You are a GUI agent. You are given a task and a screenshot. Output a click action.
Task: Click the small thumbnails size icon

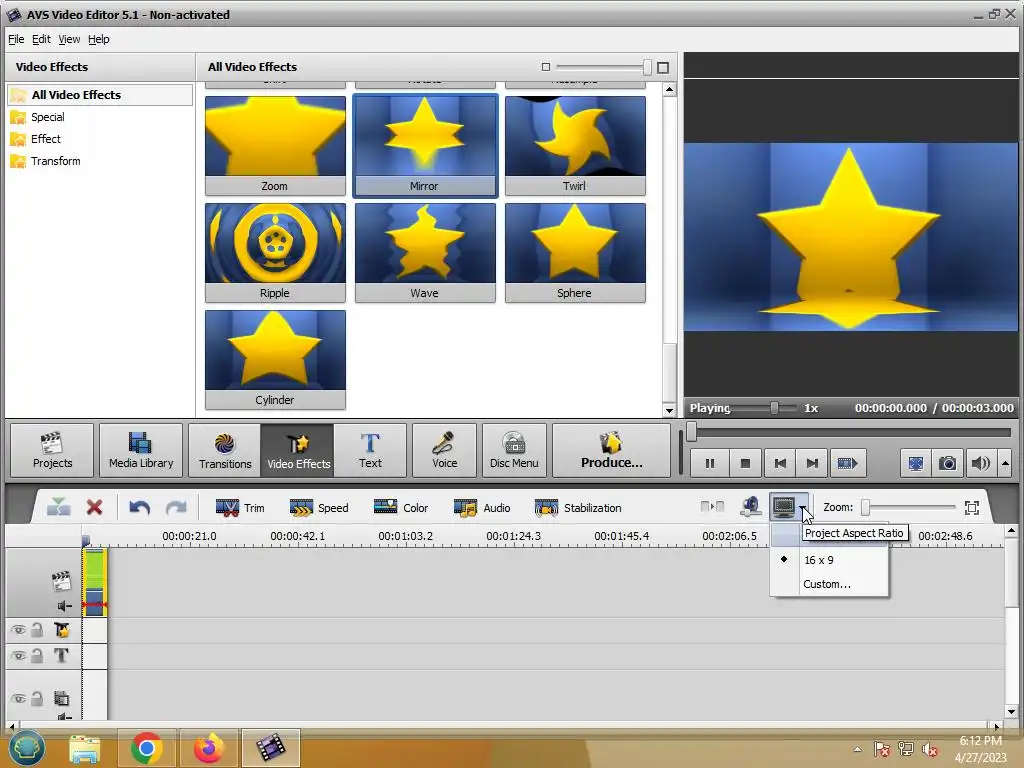(x=546, y=67)
